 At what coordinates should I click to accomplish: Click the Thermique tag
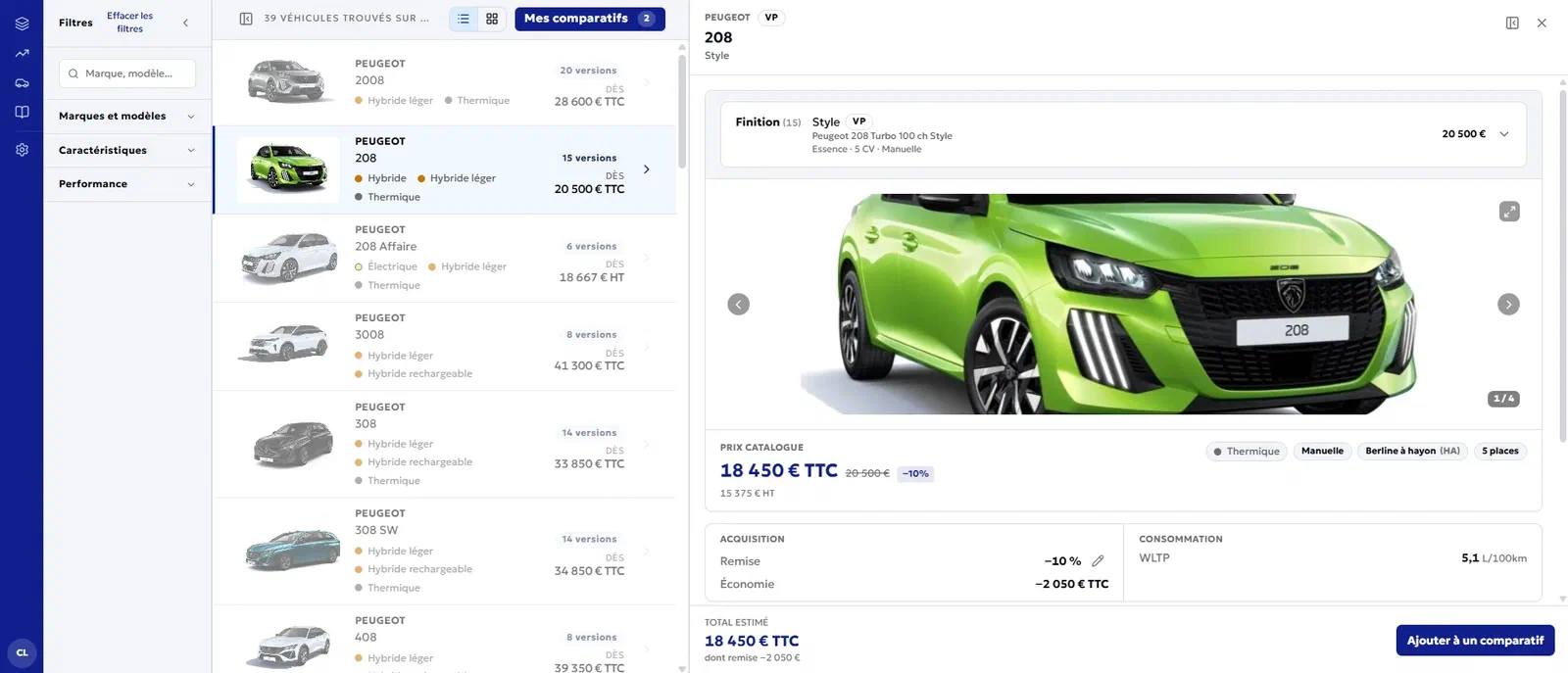(1247, 452)
